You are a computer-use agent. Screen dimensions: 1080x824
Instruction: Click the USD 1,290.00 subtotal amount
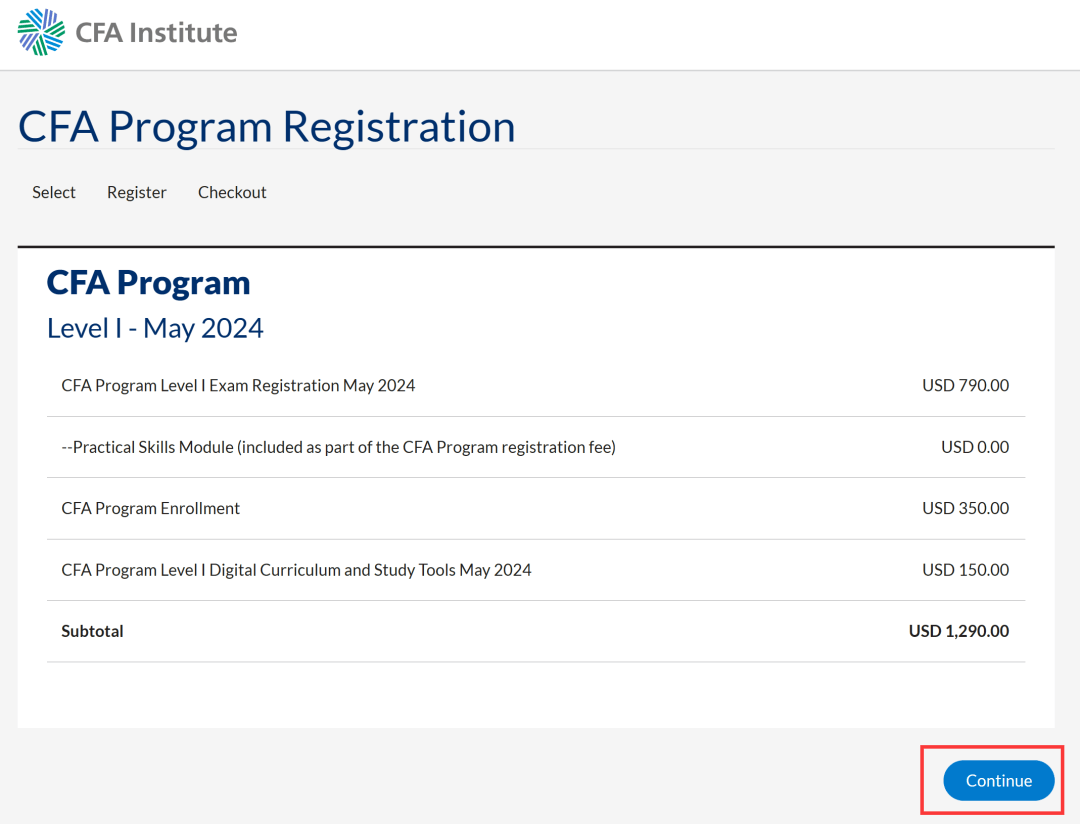click(x=959, y=631)
